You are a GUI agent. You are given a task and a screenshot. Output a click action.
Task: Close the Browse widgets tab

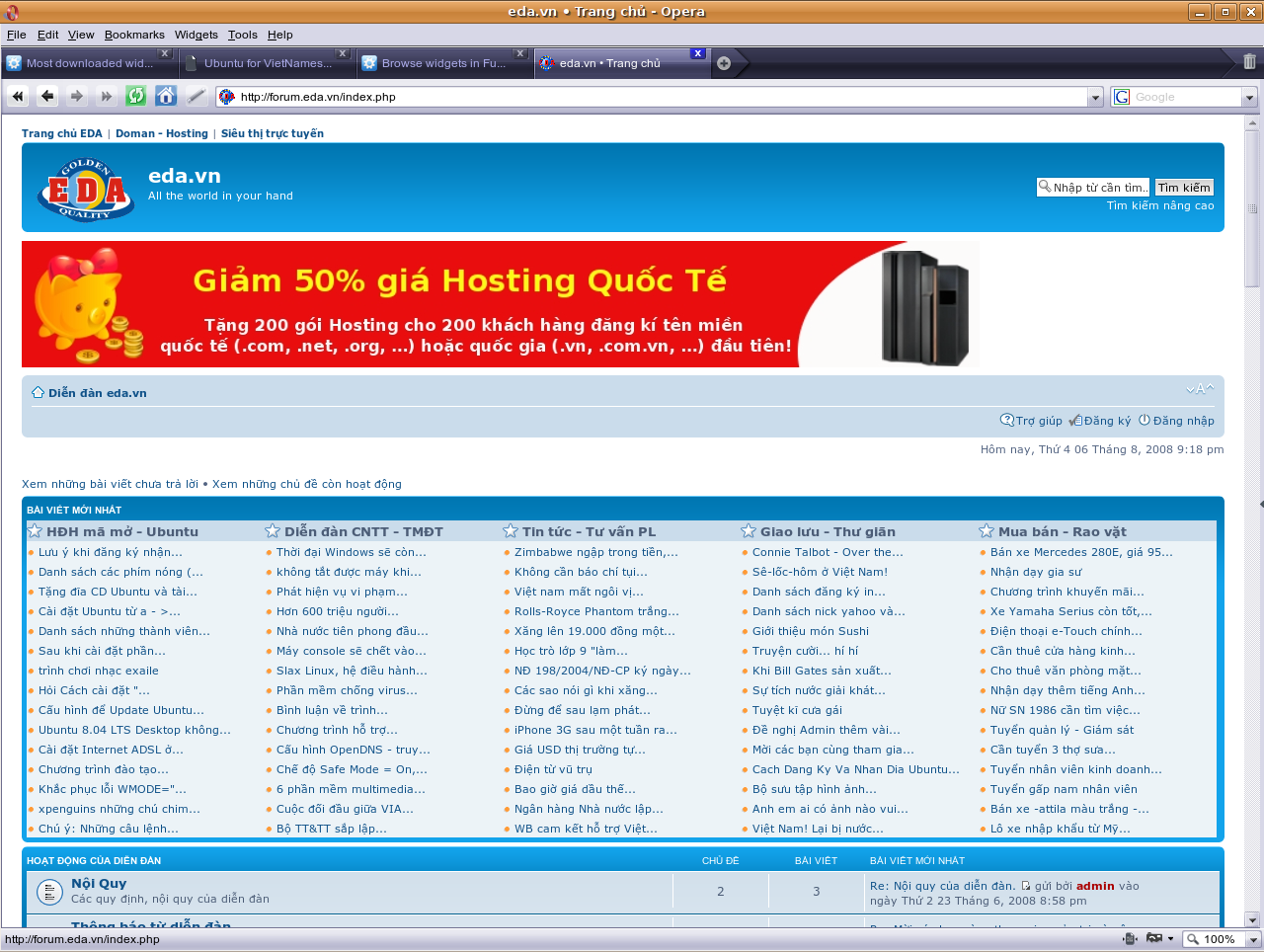click(520, 53)
